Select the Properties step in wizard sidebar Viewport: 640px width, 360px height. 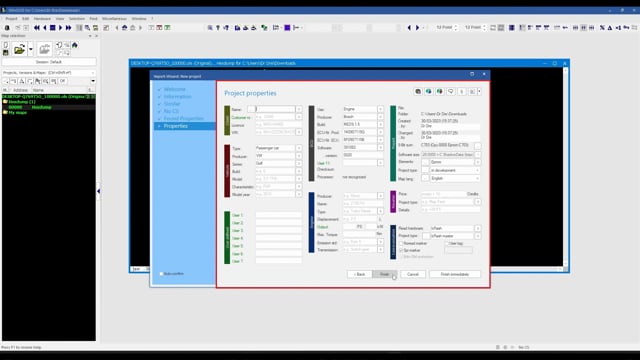point(184,126)
